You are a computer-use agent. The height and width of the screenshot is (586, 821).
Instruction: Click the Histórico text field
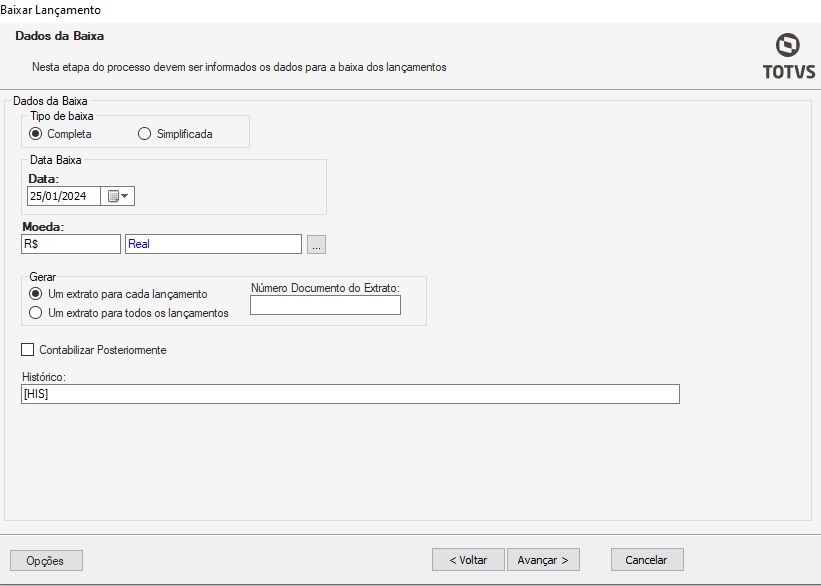click(x=350, y=394)
